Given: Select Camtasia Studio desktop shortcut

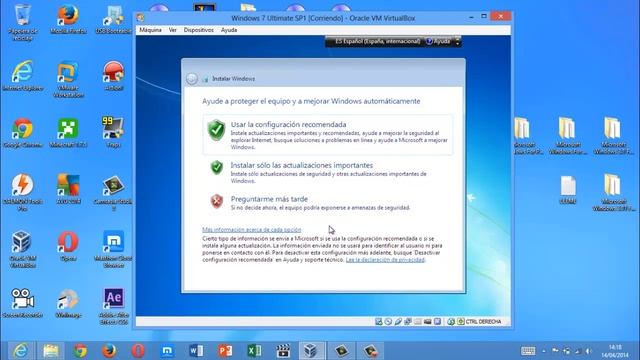Looking at the screenshot, I should tap(113, 193).
